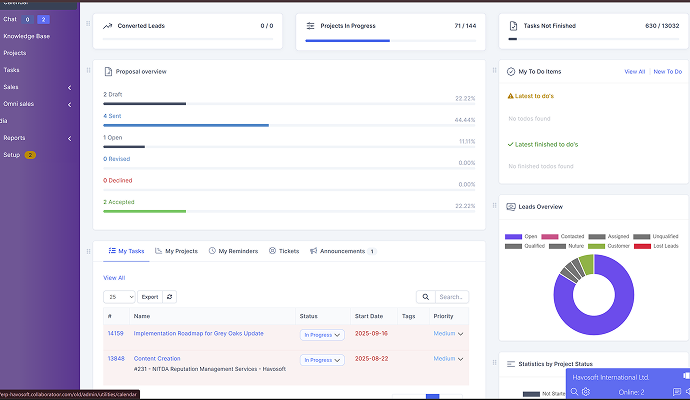Click the tasks Search input field
This screenshot has width=690, height=400.
click(x=452, y=297)
